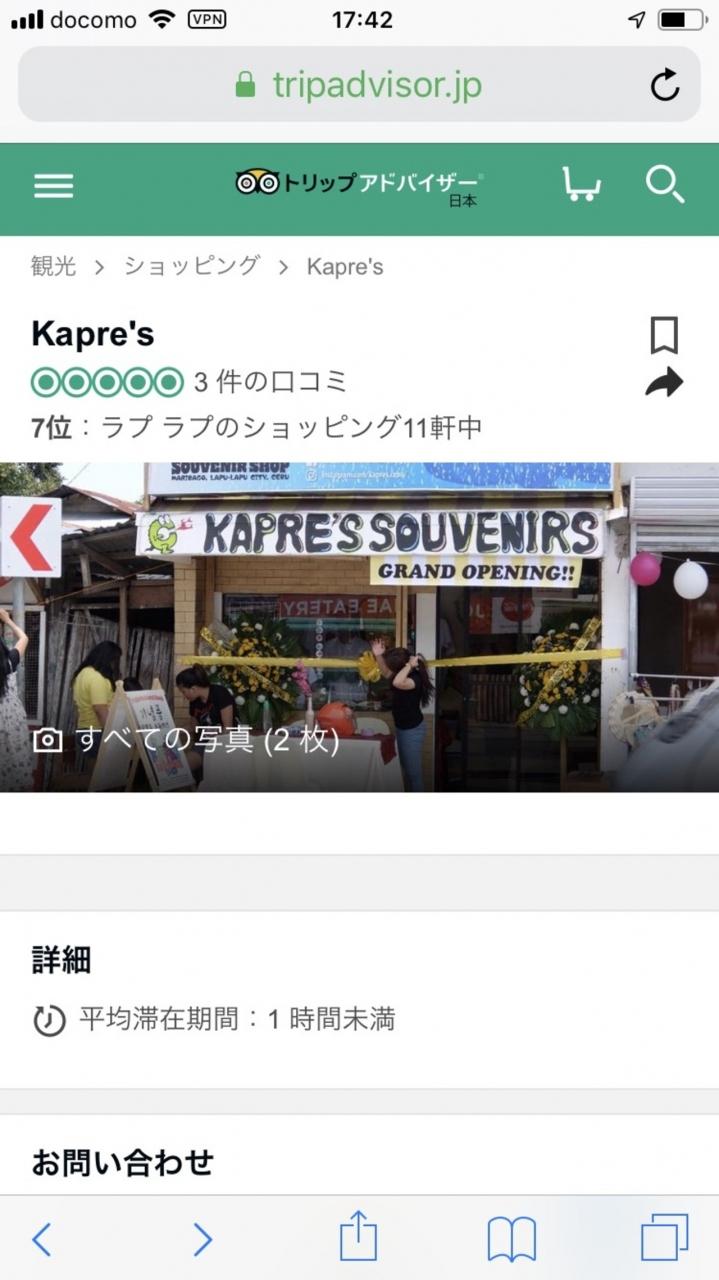Open the ショッピング breadcrumb
The image size is (719, 1280).
click(x=192, y=267)
